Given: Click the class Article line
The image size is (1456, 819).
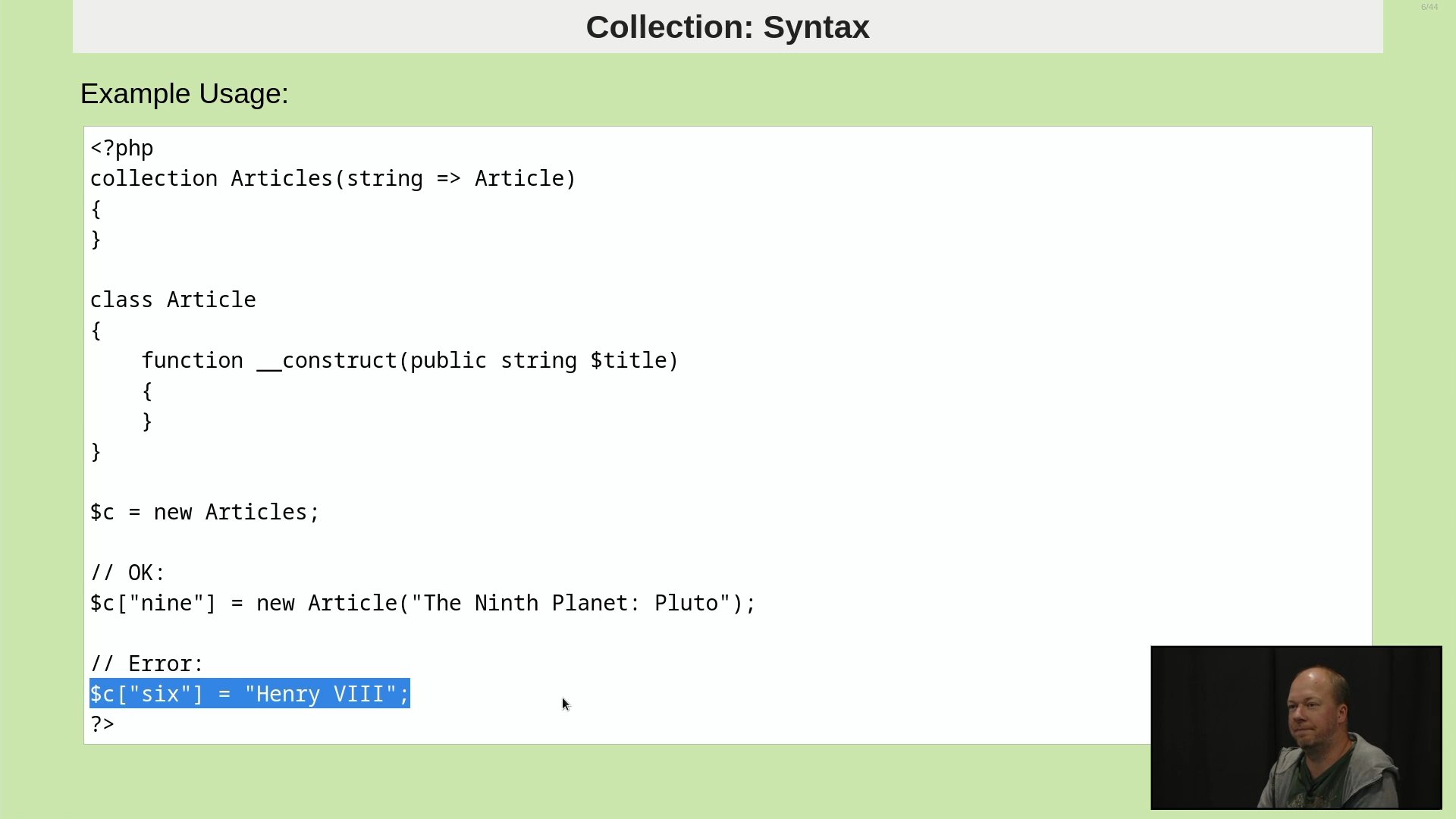Looking at the screenshot, I should click(x=173, y=300).
